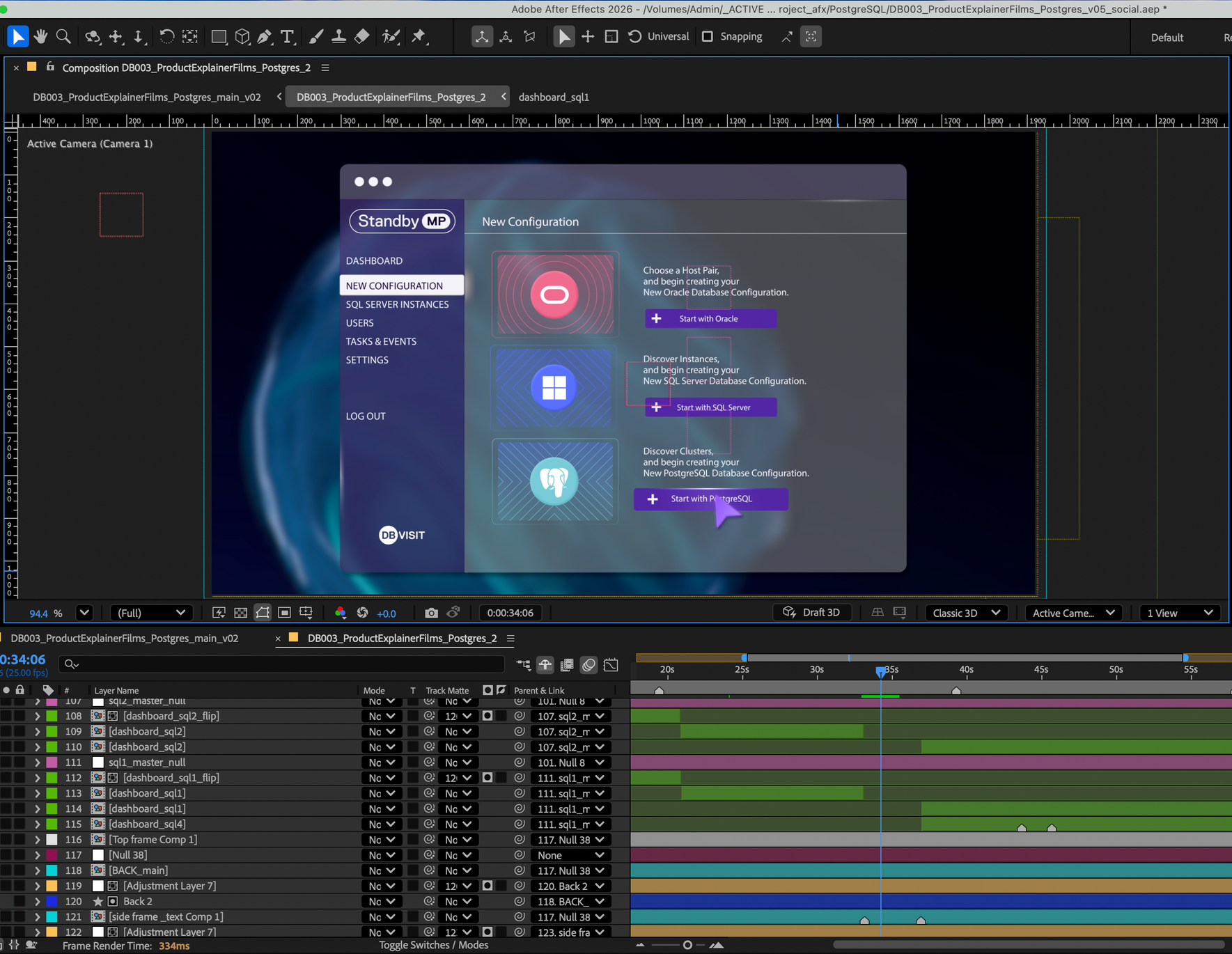Expand layer 117 Null 38

pos(37,855)
